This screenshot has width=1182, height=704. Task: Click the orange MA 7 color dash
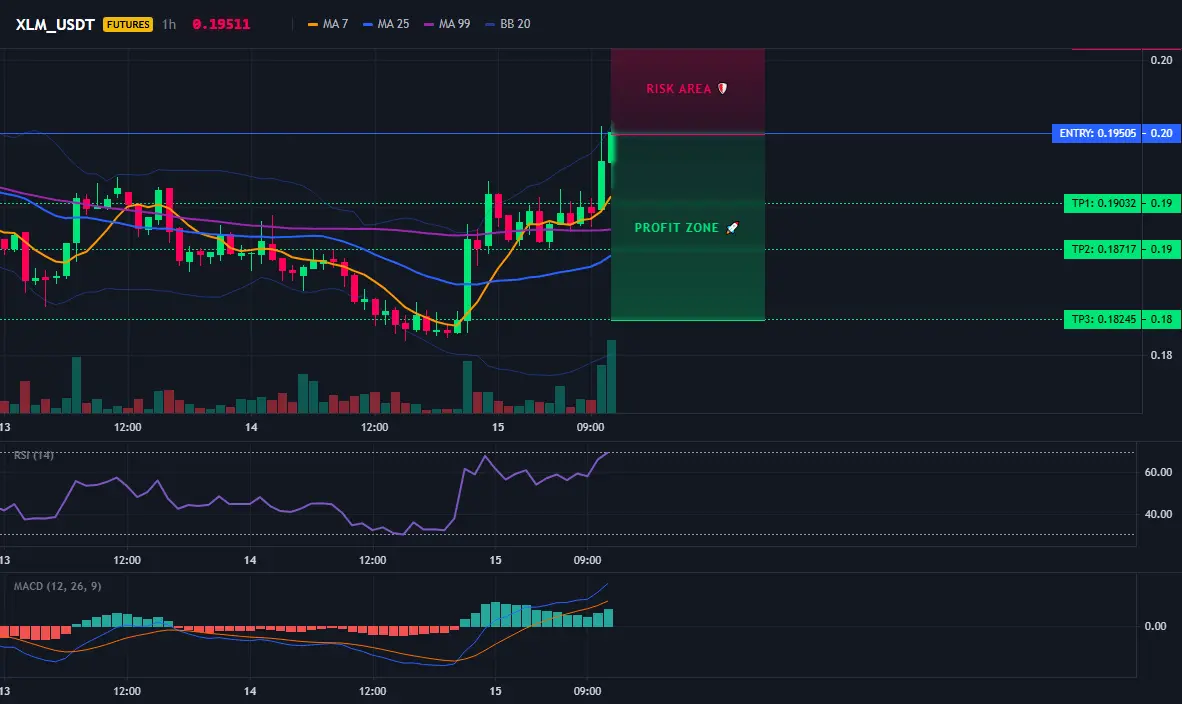[x=313, y=25]
